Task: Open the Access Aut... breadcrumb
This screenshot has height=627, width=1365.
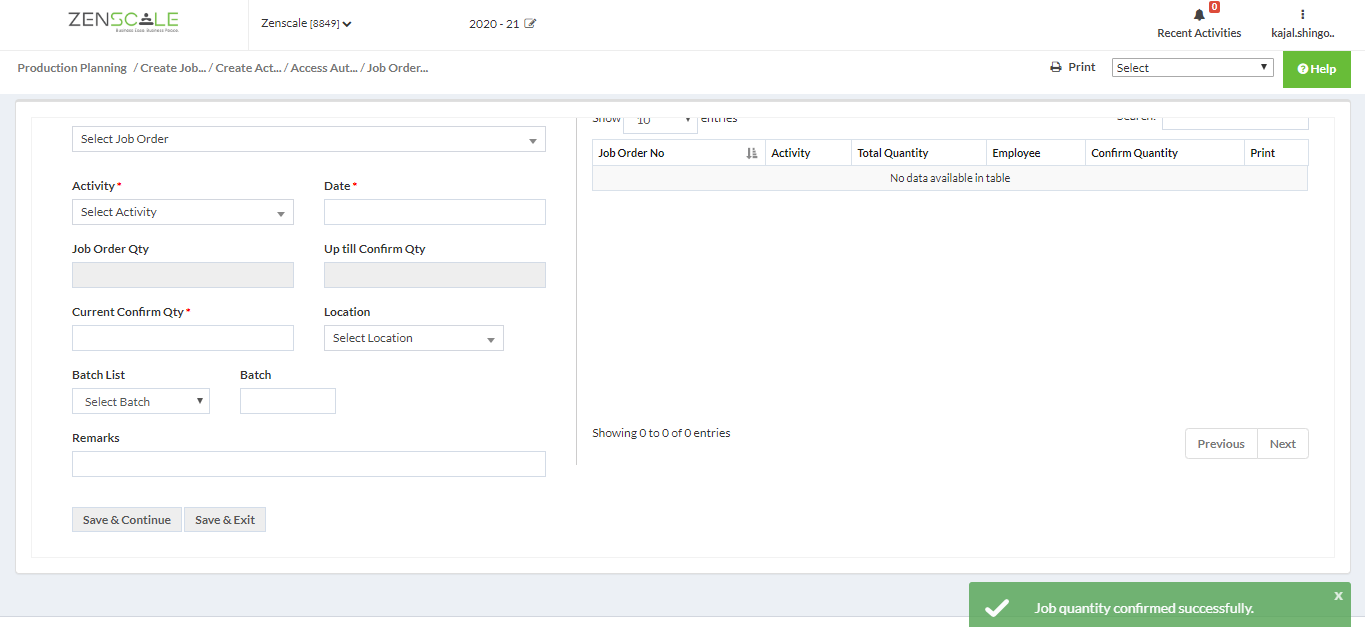Action: [x=324, y=68]
